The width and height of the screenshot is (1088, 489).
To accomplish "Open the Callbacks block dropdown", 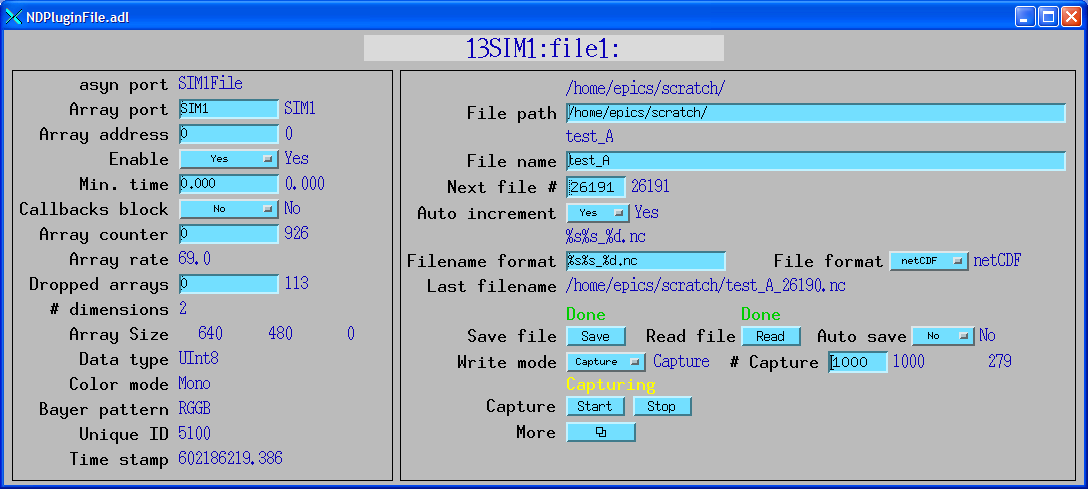I will (228, 209).
